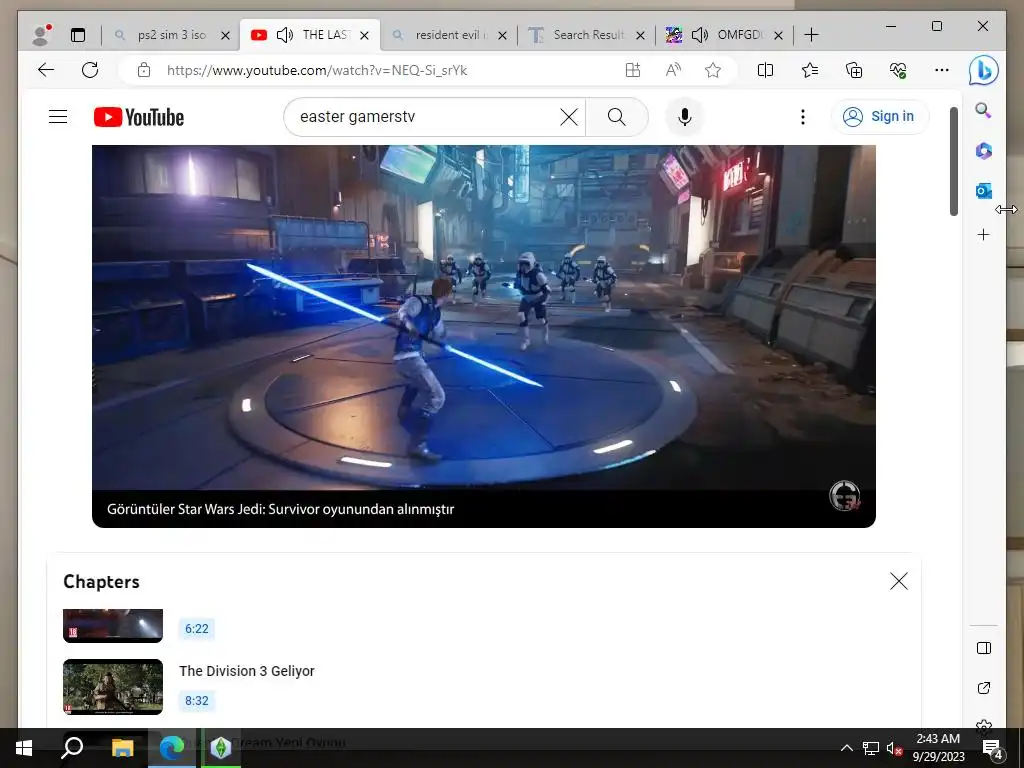Open Collections panel

[854, 70]
